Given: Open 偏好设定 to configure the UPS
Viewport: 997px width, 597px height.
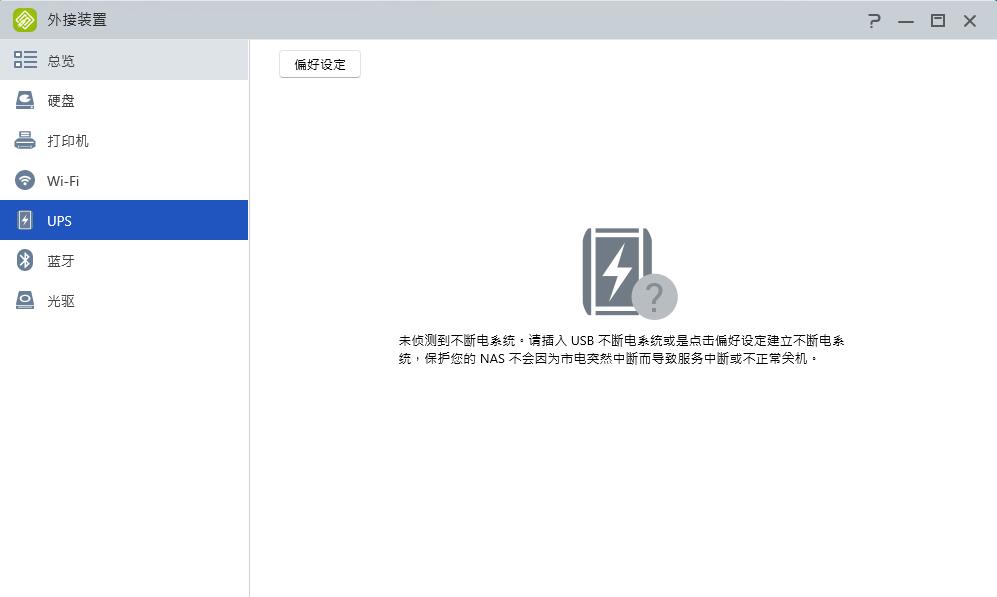Looking at the screenshot, I should coord(319,64).
